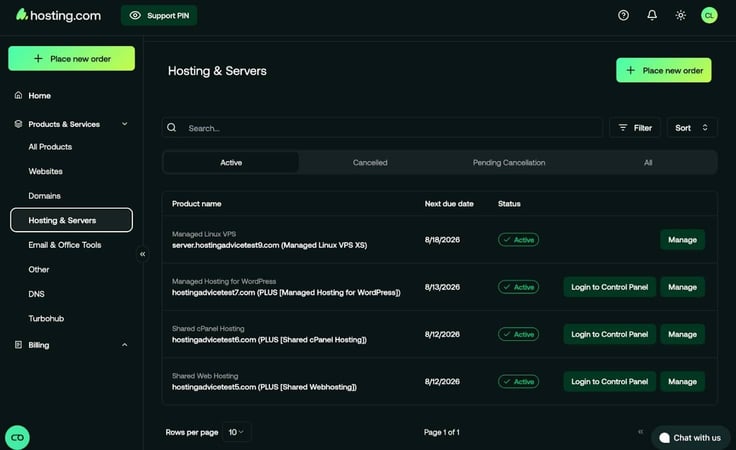Open the Chat with us widget
Image resolution: width=736 pixels, height=450 pixels.
pyautogui.click(x=690, y=437)
